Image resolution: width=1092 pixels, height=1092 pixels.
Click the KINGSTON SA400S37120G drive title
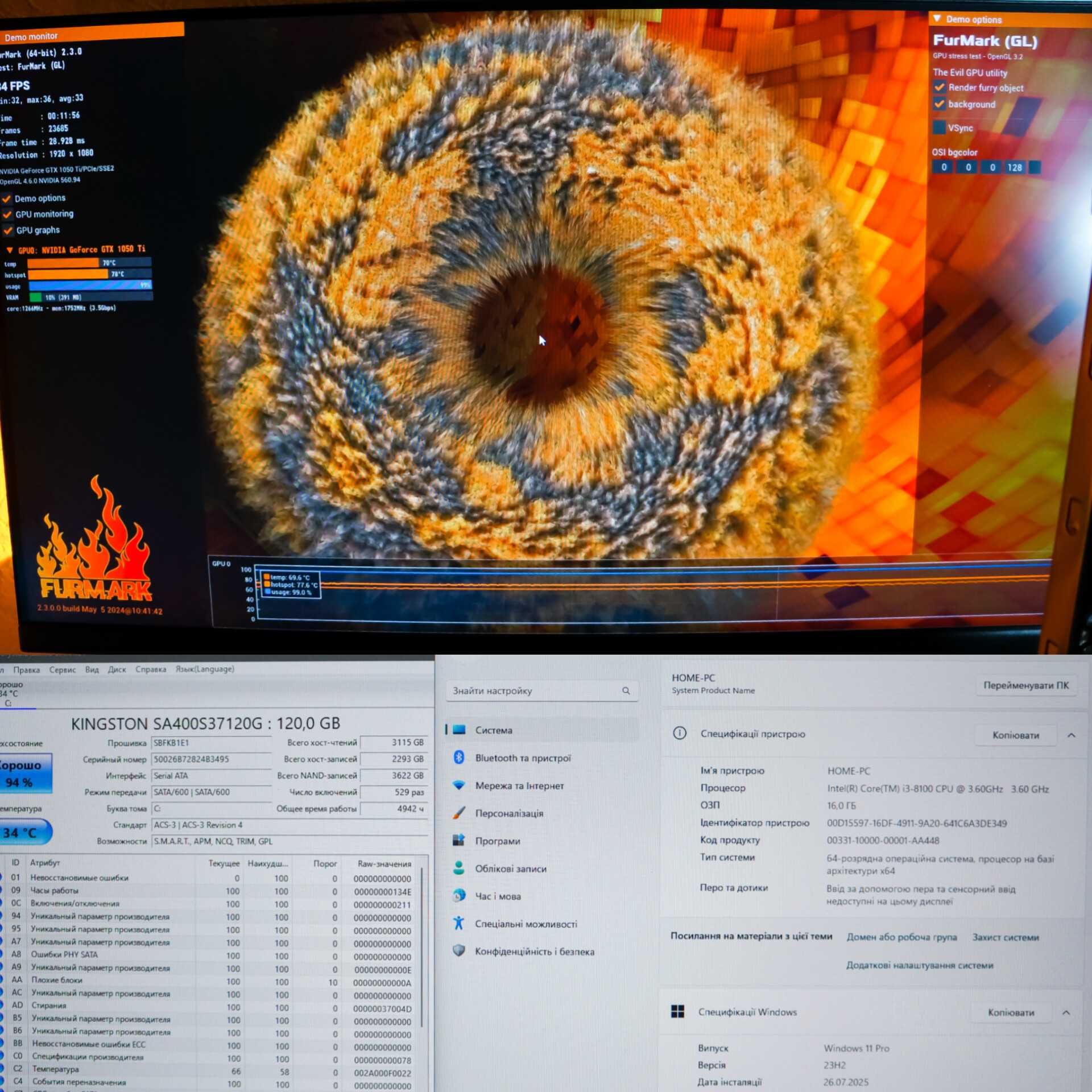click(x=205, y=723)
